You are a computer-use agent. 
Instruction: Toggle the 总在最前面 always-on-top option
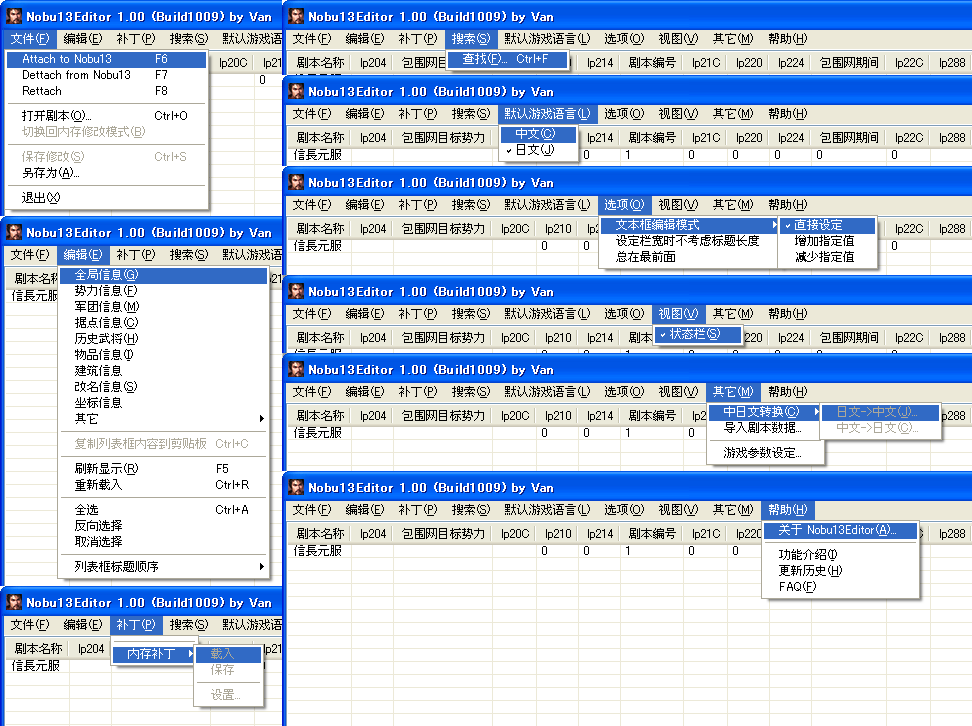[689, 257]
